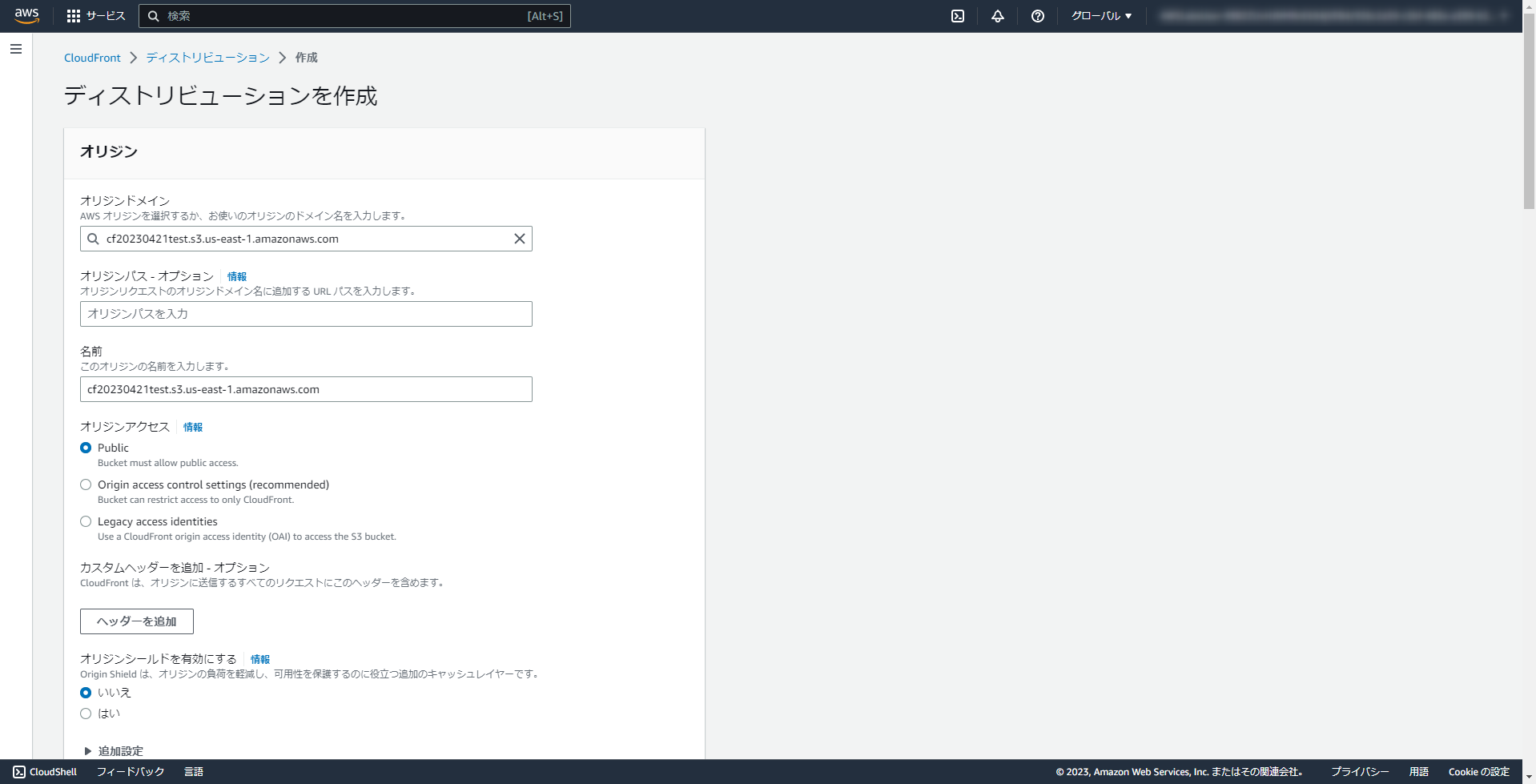Open the グローバル region dropdown

(1100, 15)
